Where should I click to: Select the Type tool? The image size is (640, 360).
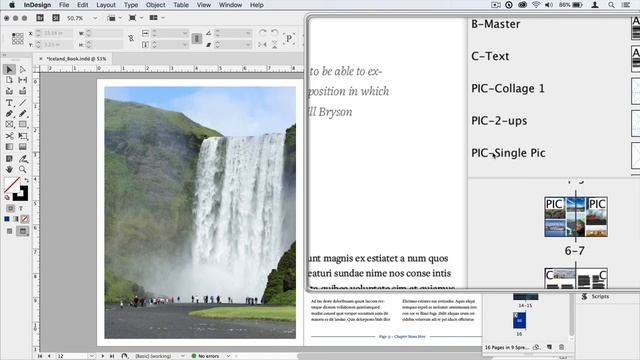point(9,103)
